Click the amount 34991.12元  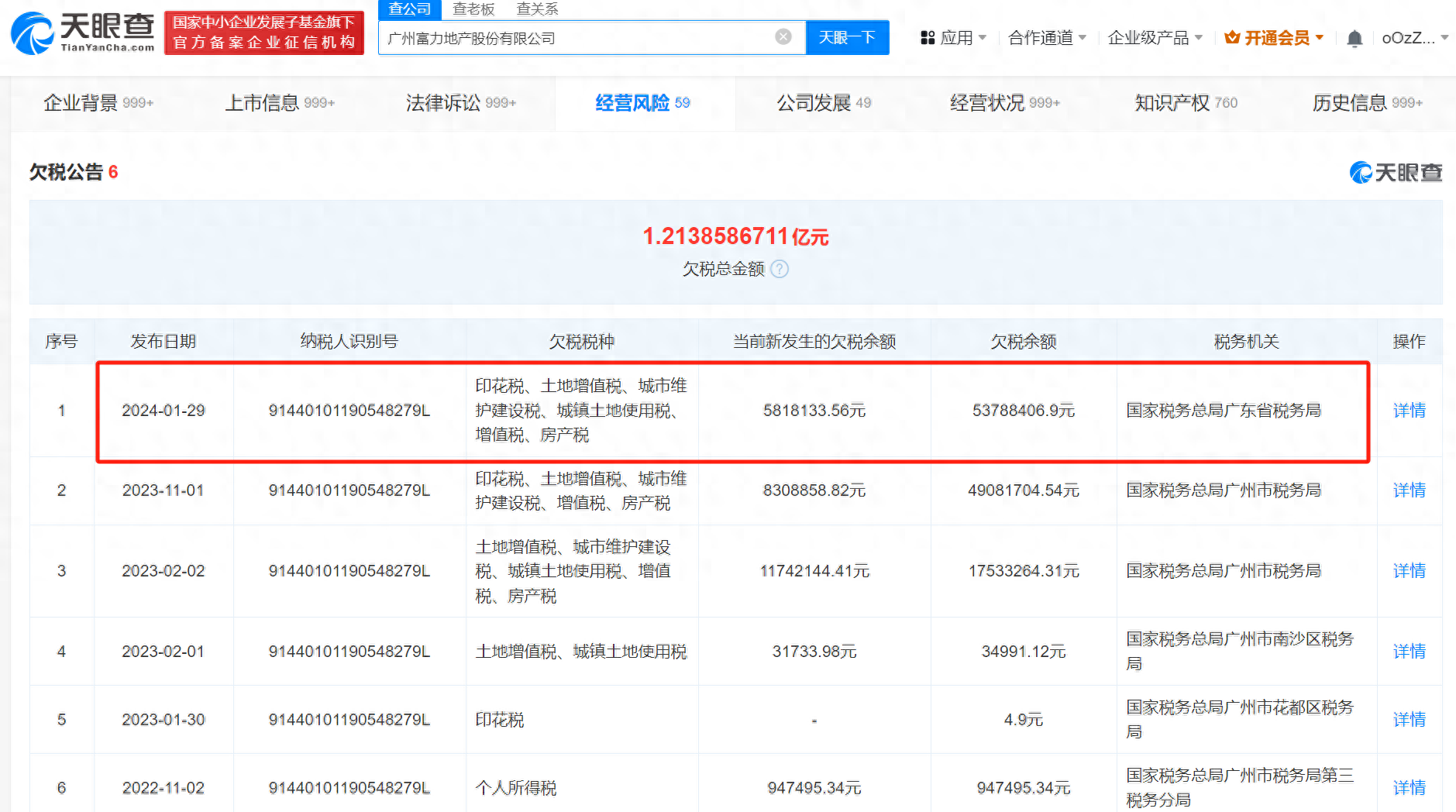[x=1024, y=652]
